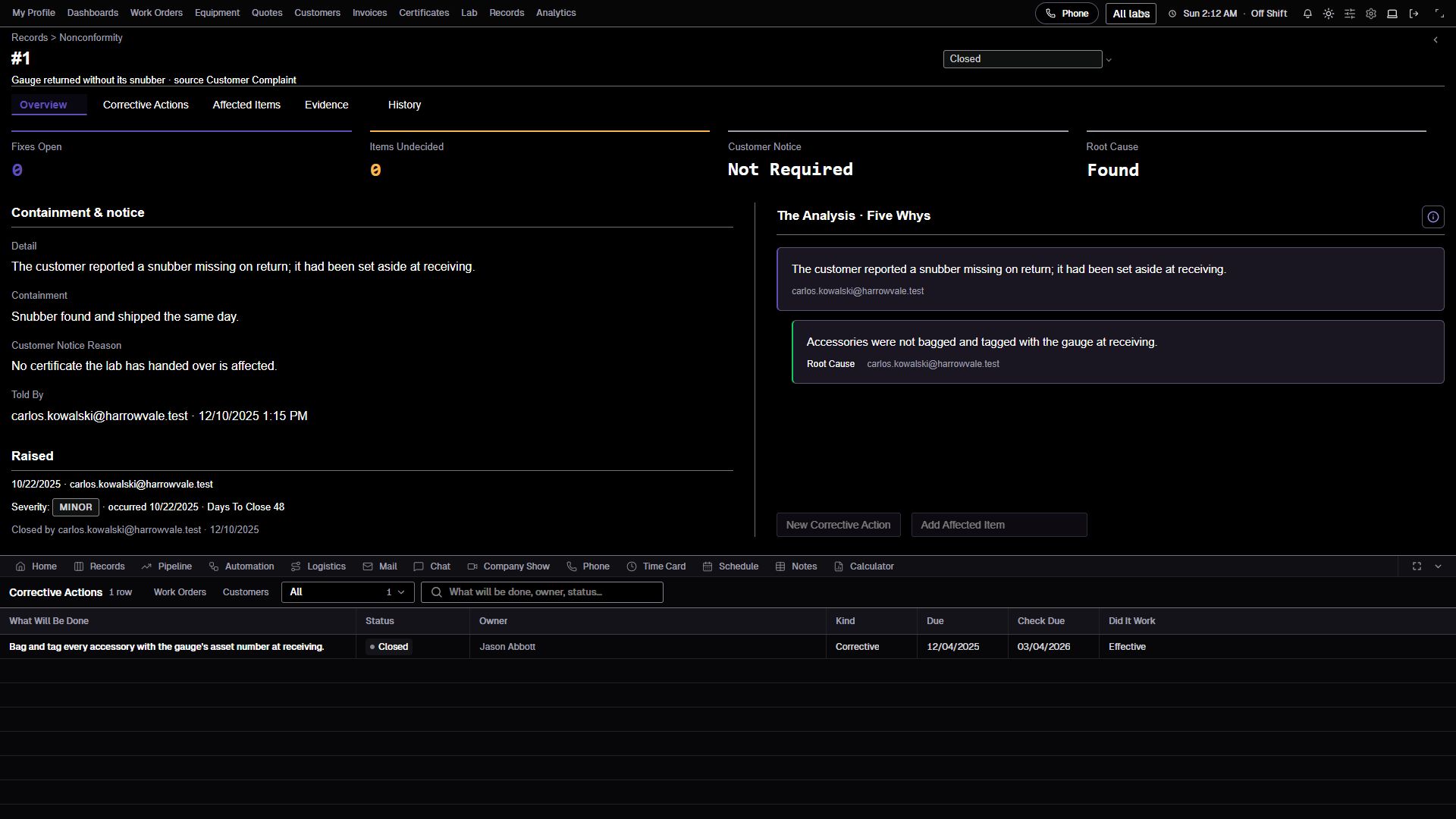Sign out using the logout arrow icon
The image size is (1456, 819).
pos(1414,14)
